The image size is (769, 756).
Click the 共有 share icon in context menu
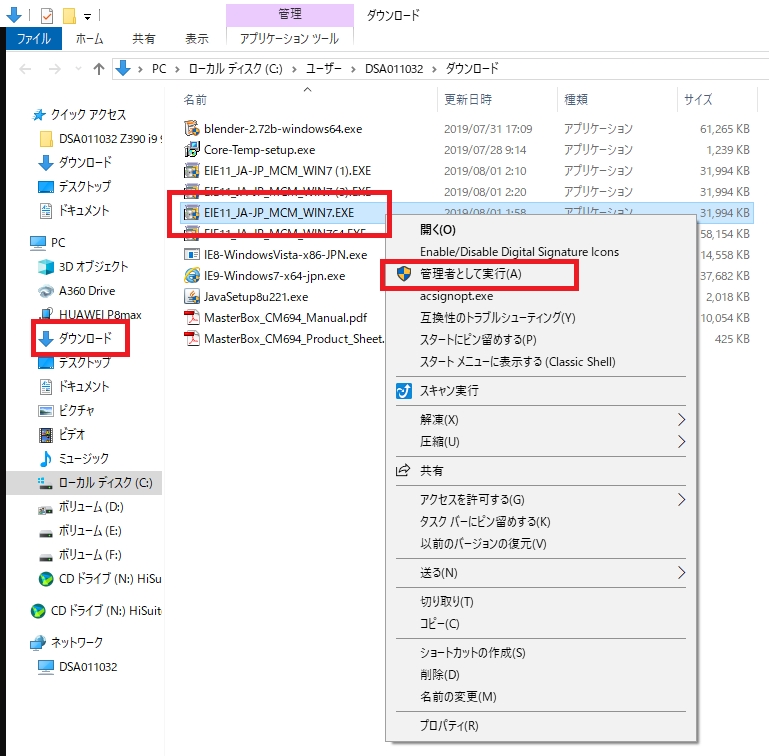403,470
